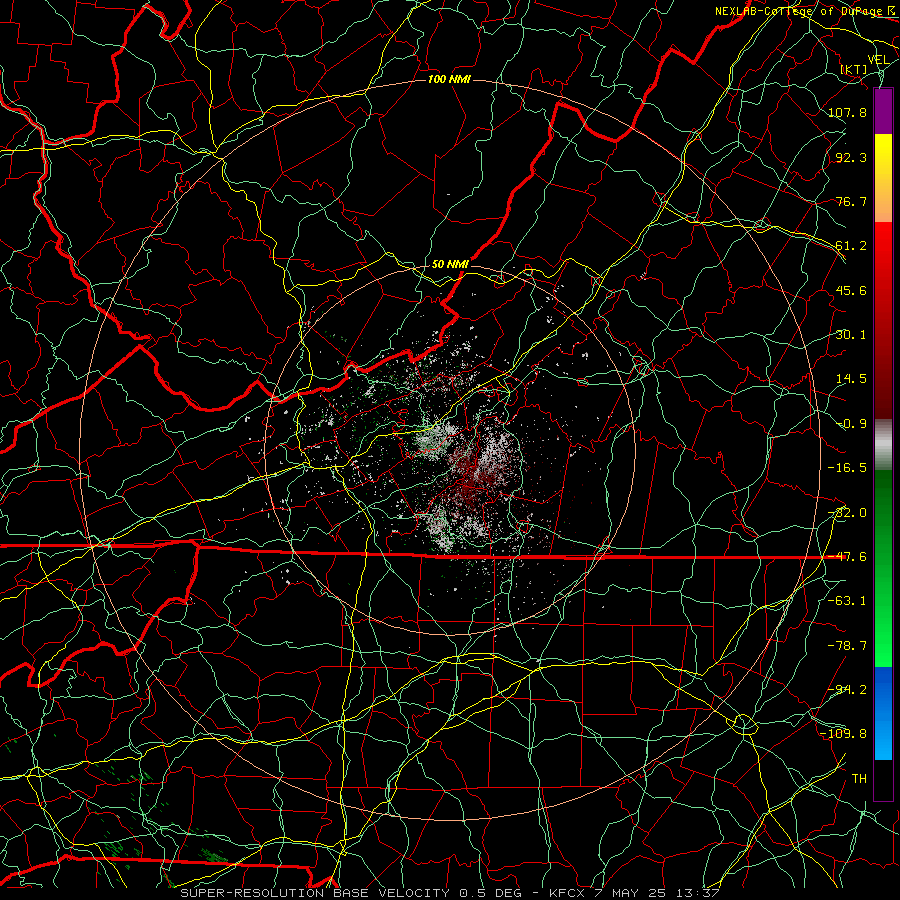The height and width of the screenshot is (900, 900).
Task: Click the 50 NMI range ring label
Action: coord(450,264)
